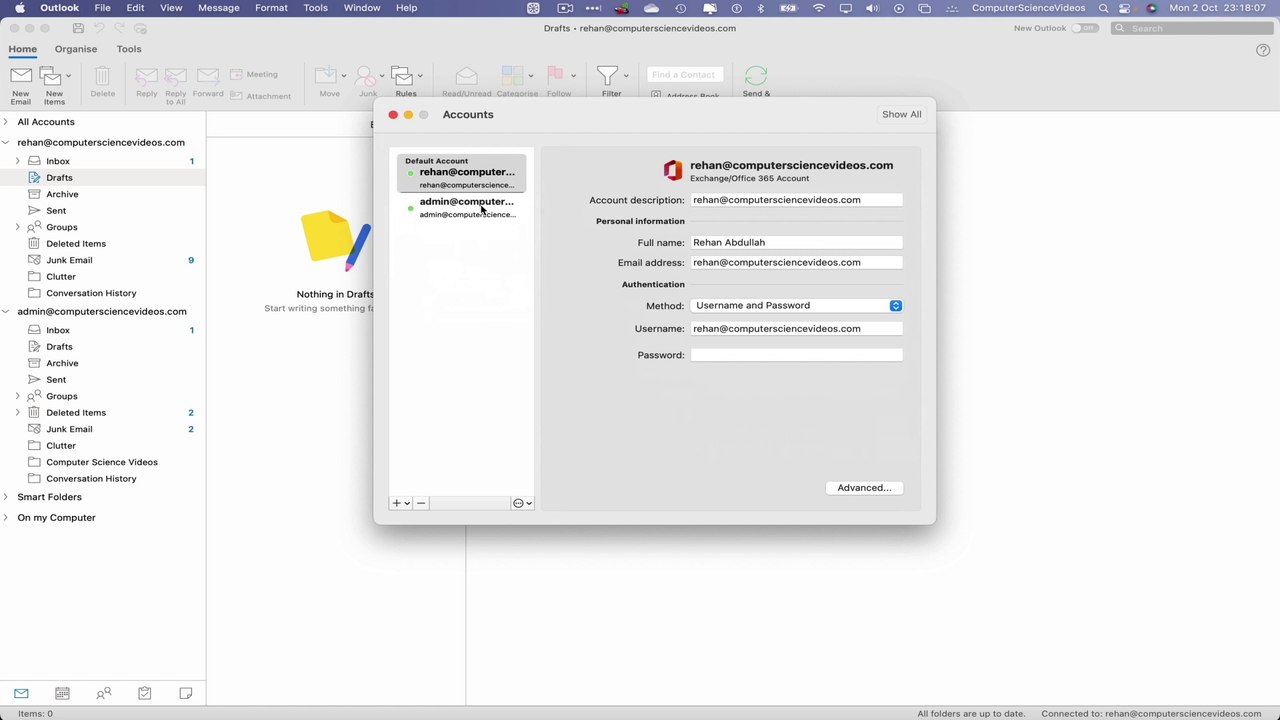Click the Meeting toolbar button
Viewport: 1280px width, 720px height.
click(254, 74)
